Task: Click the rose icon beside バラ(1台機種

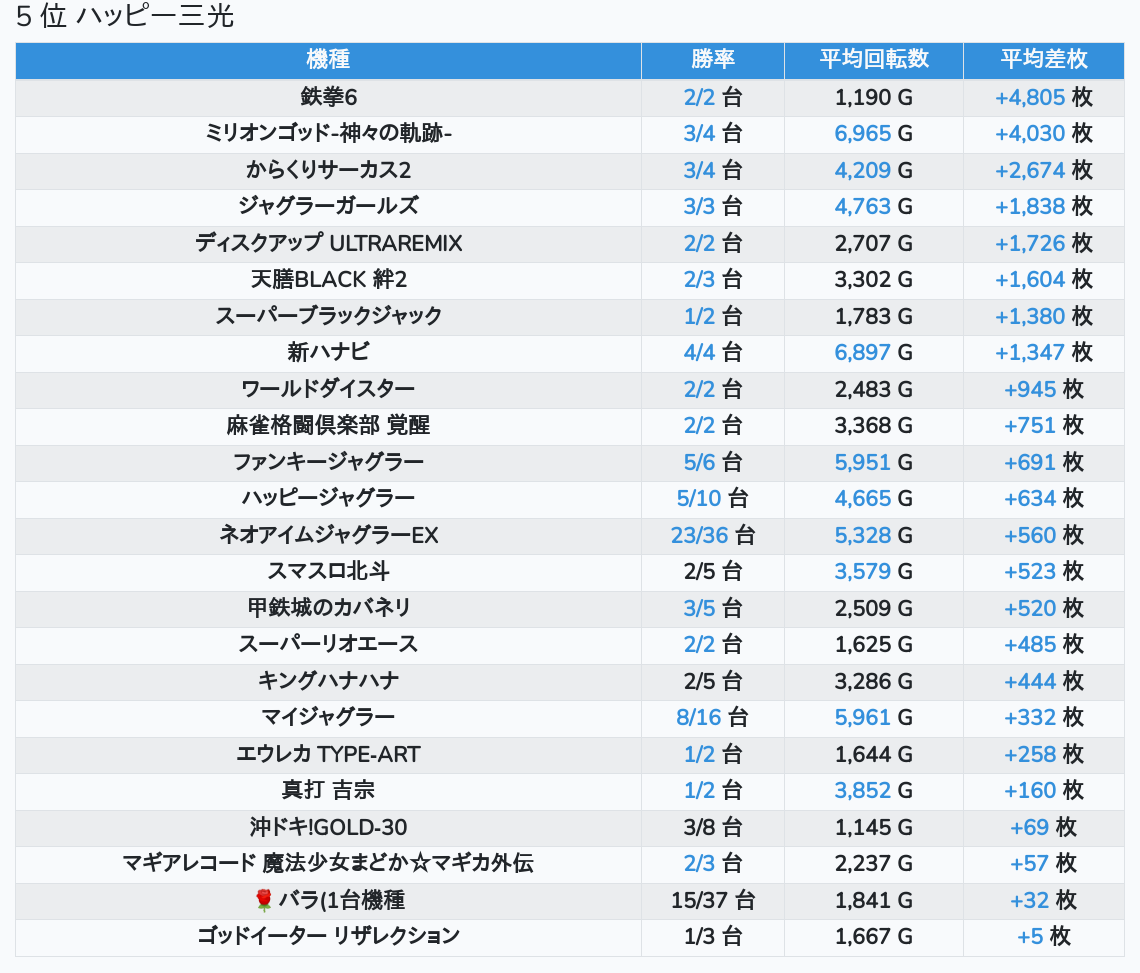Action: coord(264,900)
